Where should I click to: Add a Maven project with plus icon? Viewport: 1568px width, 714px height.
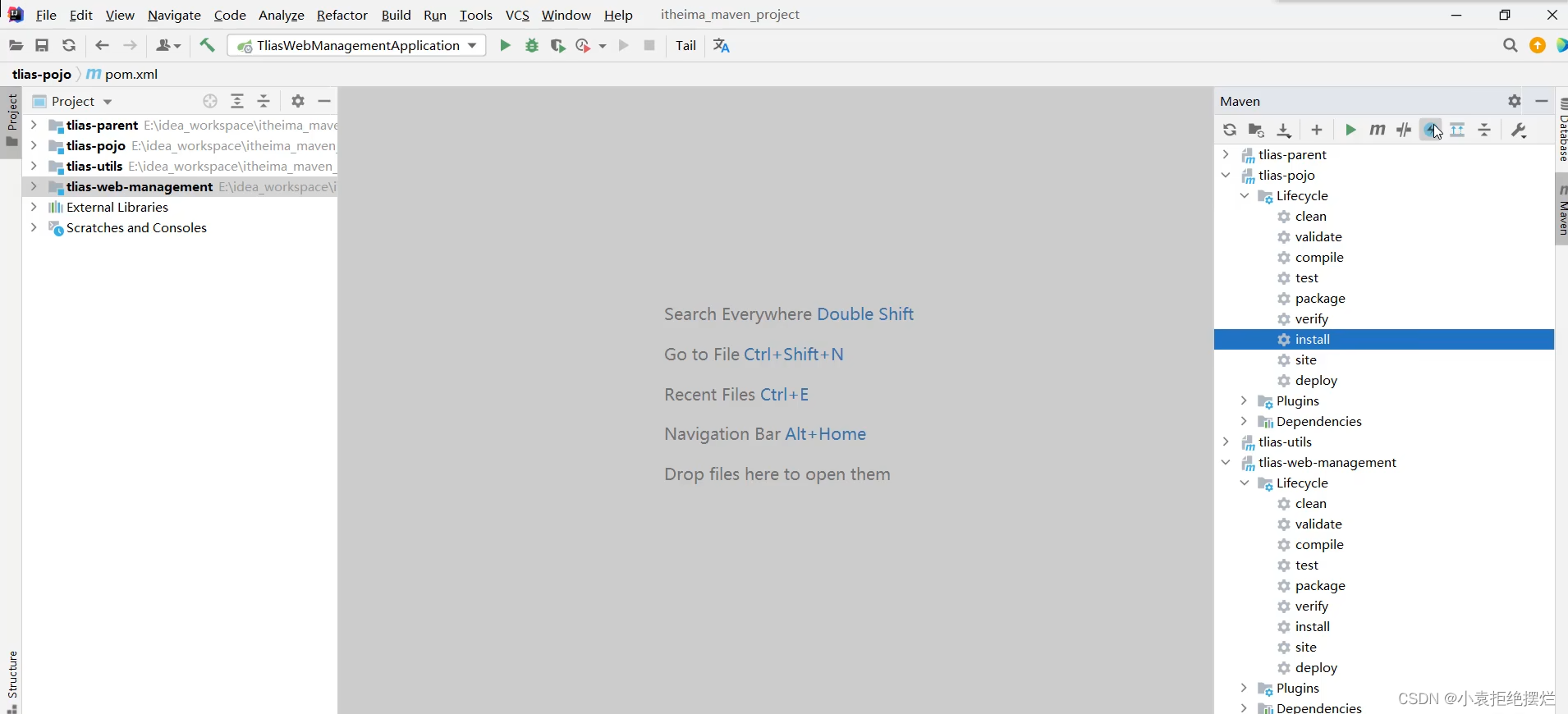point(1317,130)
